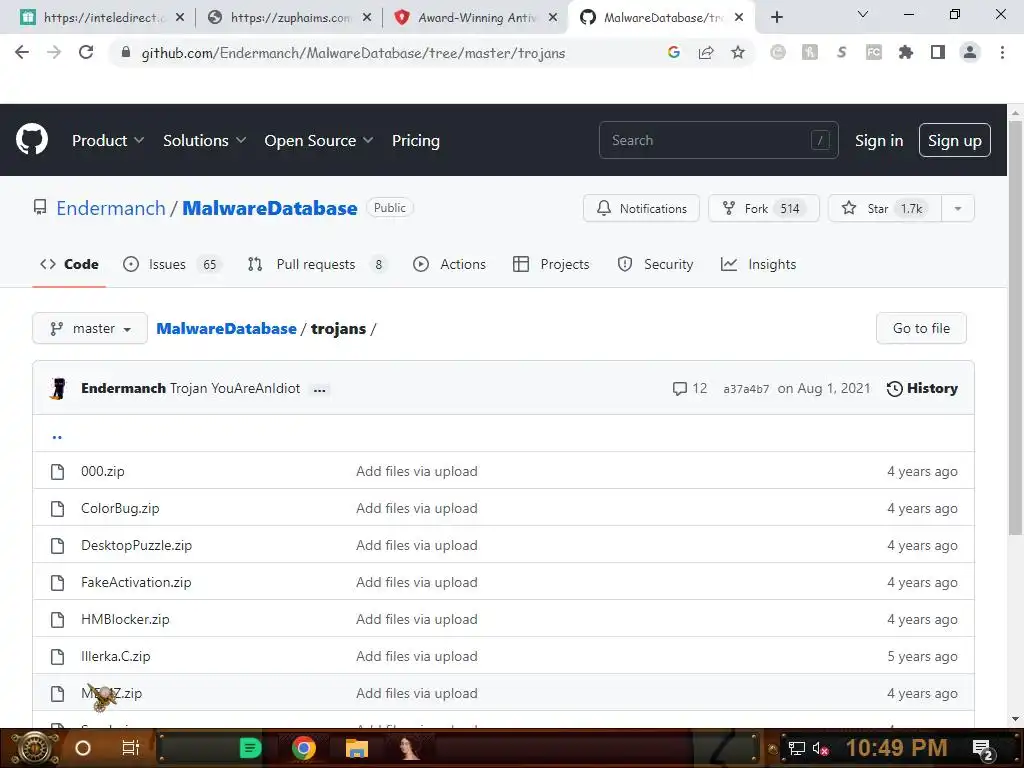1024x768 pixels.
Task: Expand the commit message ellipsis
Action: point(319,389)
